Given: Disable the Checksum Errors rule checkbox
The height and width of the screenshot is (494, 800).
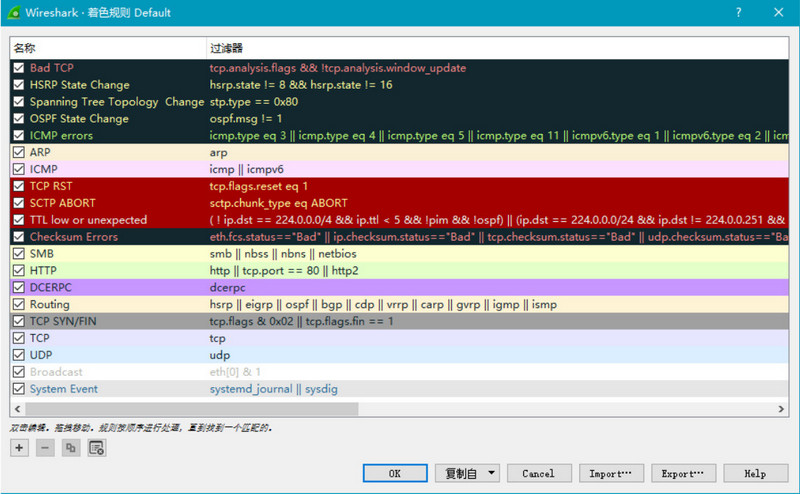Looking at the screenshot, I should click(19, 237).
